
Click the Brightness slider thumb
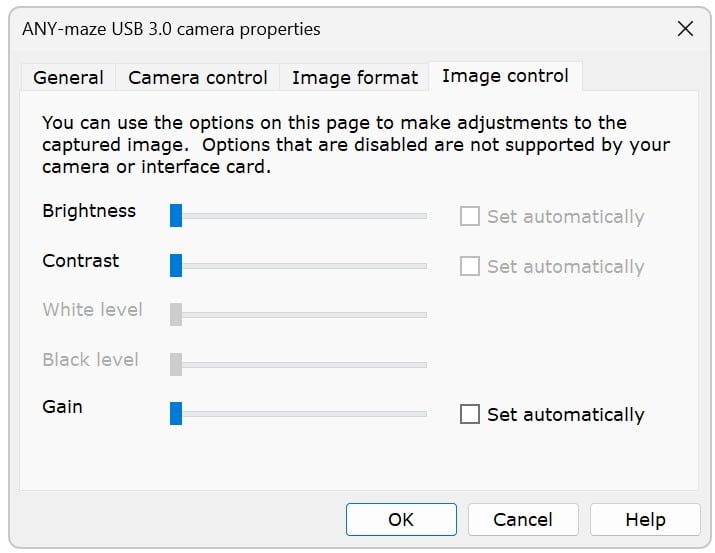[176, 215]
